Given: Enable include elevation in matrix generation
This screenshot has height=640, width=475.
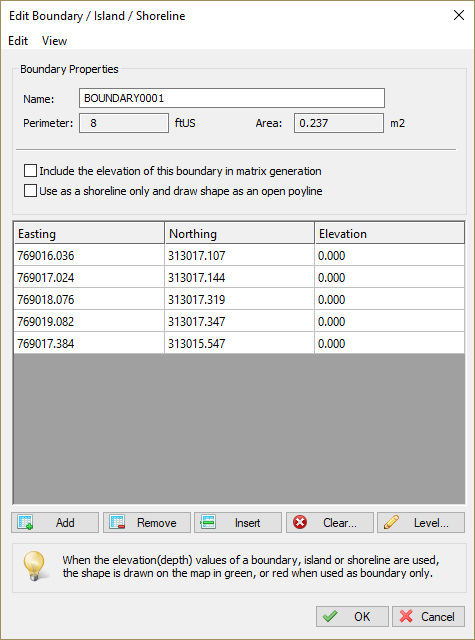Looking at the screenshot, I should pos(30,171).
